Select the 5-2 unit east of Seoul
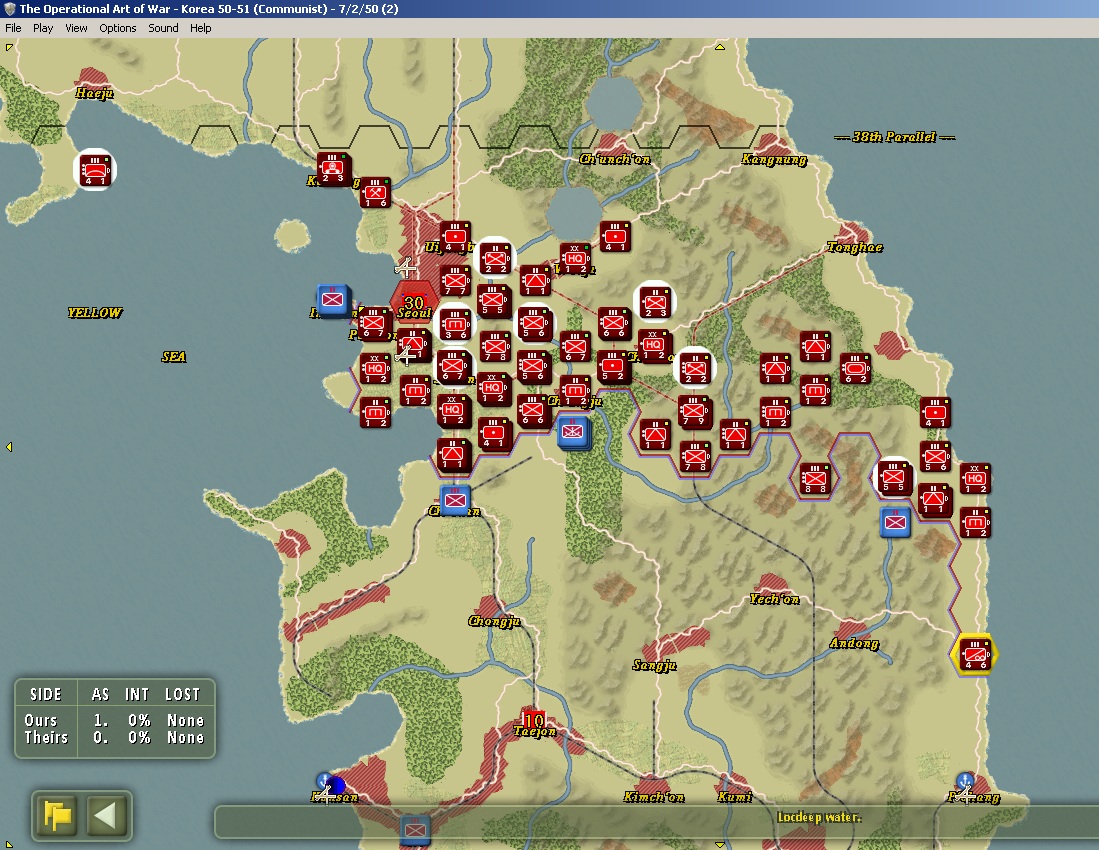Viewport: 1099px width, 850px height. 614,366
